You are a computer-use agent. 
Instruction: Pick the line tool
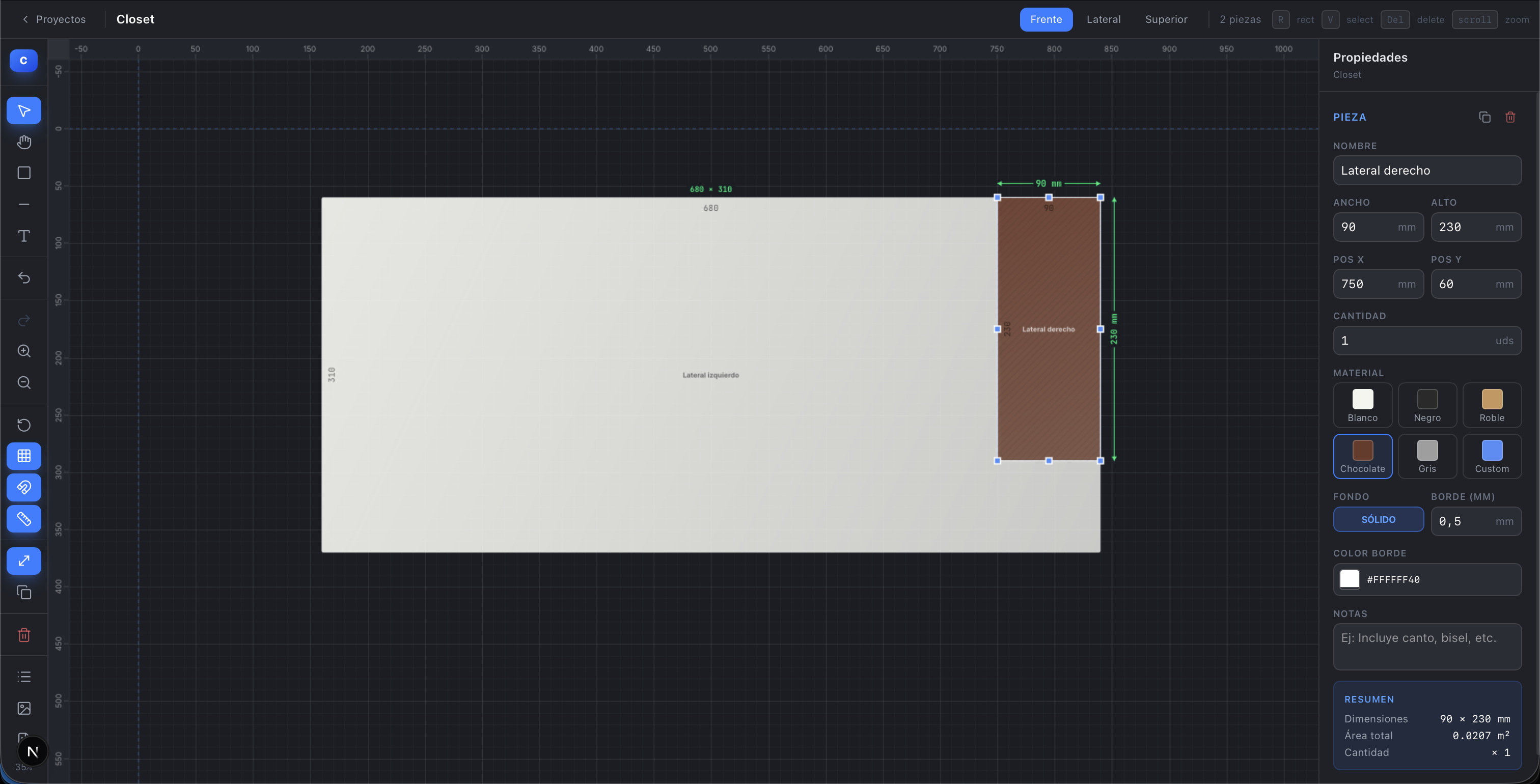point(24,204)
